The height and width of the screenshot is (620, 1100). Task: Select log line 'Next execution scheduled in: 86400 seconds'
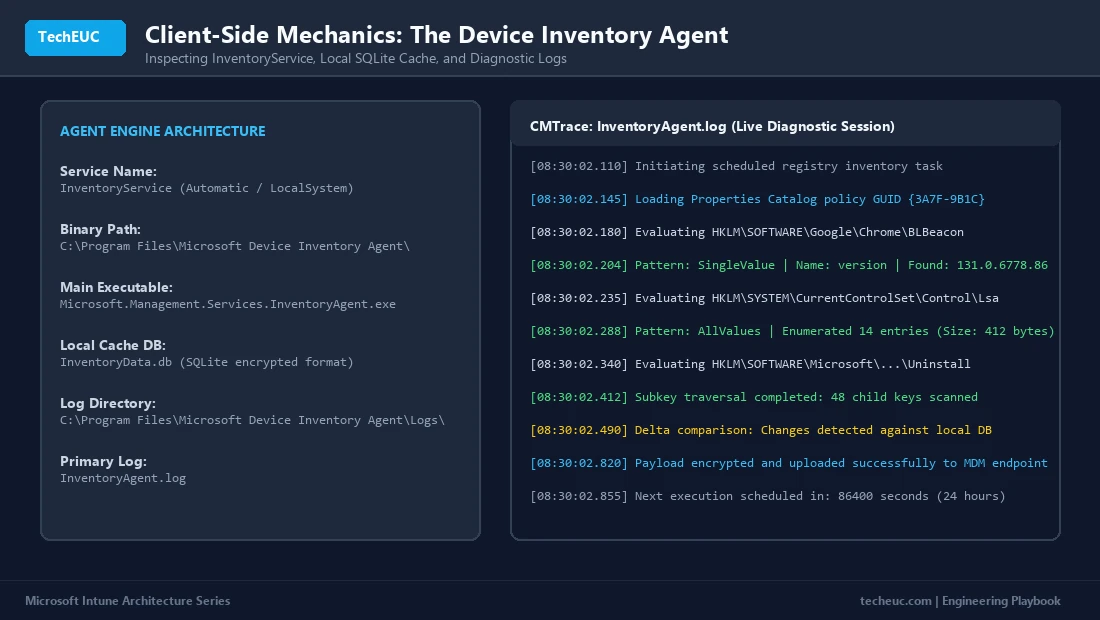(768, 496)
